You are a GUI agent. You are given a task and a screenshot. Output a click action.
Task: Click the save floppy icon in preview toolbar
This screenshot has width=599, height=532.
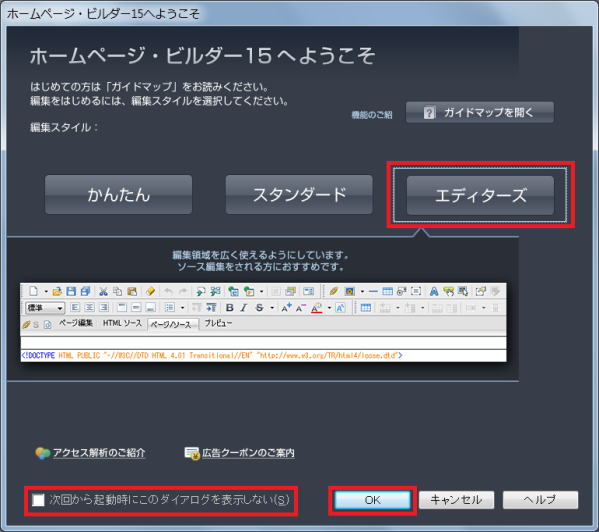[x=71, y=292]
